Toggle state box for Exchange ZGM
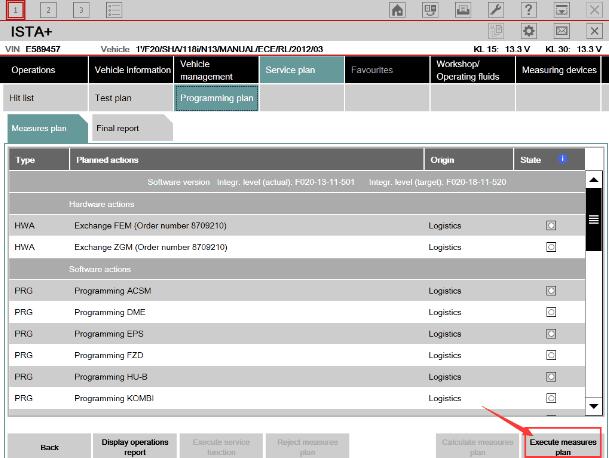 click(551, 247)
